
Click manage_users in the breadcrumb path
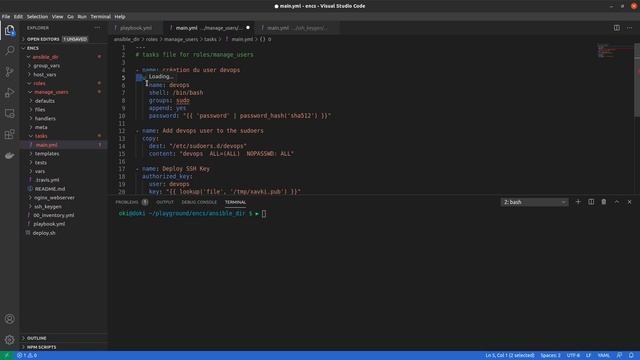181,39
